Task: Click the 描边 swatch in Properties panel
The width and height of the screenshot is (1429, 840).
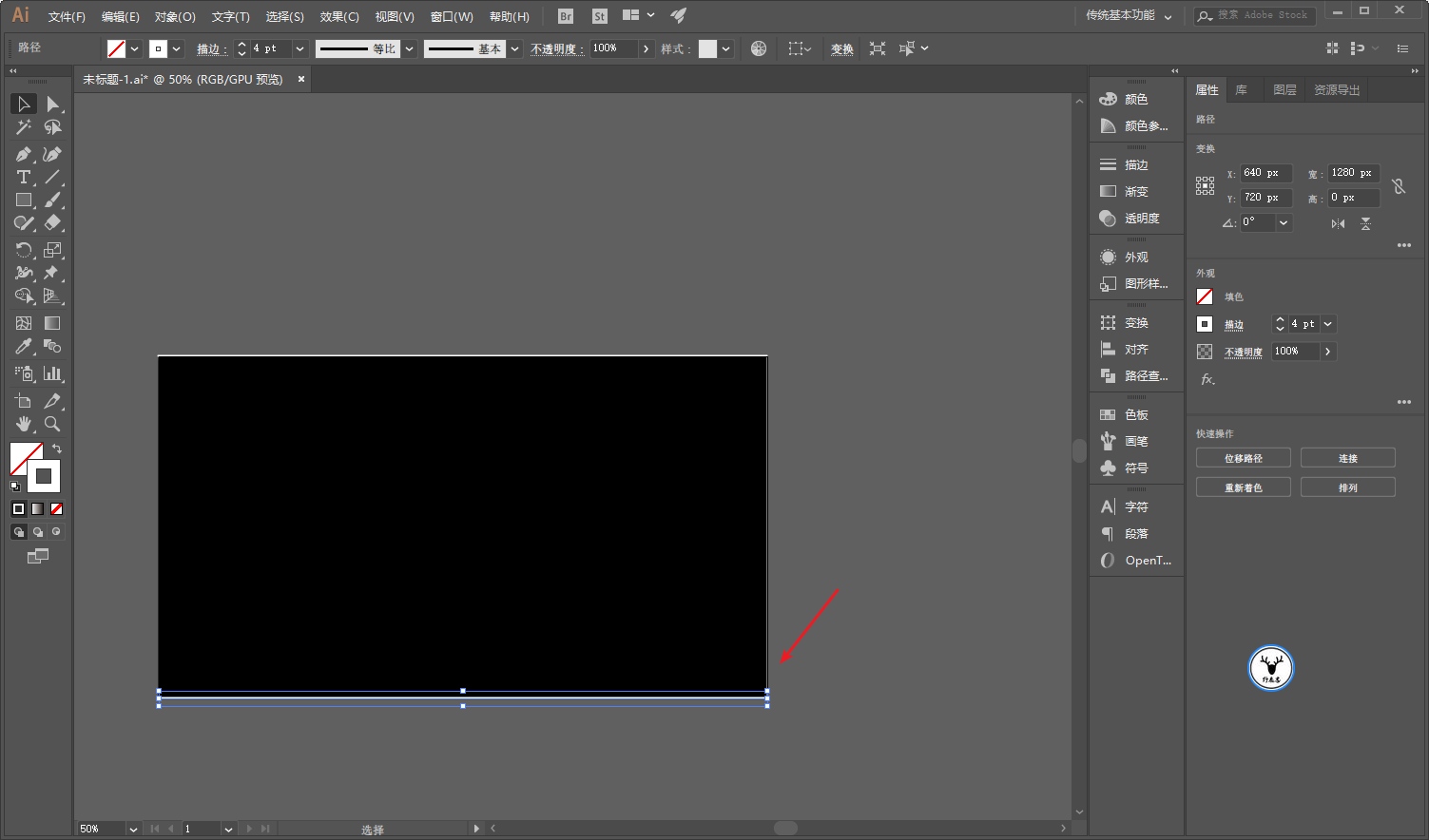Action: (x=1205, y=324)
